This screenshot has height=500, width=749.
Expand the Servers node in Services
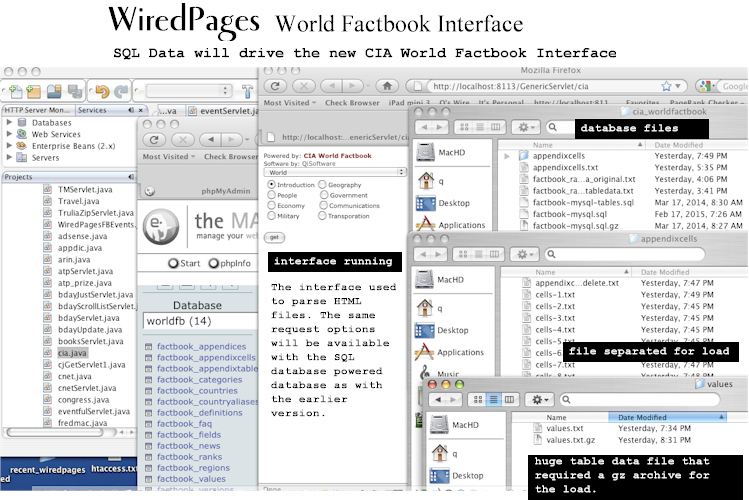pyautogui.click(x=9, y=157)
